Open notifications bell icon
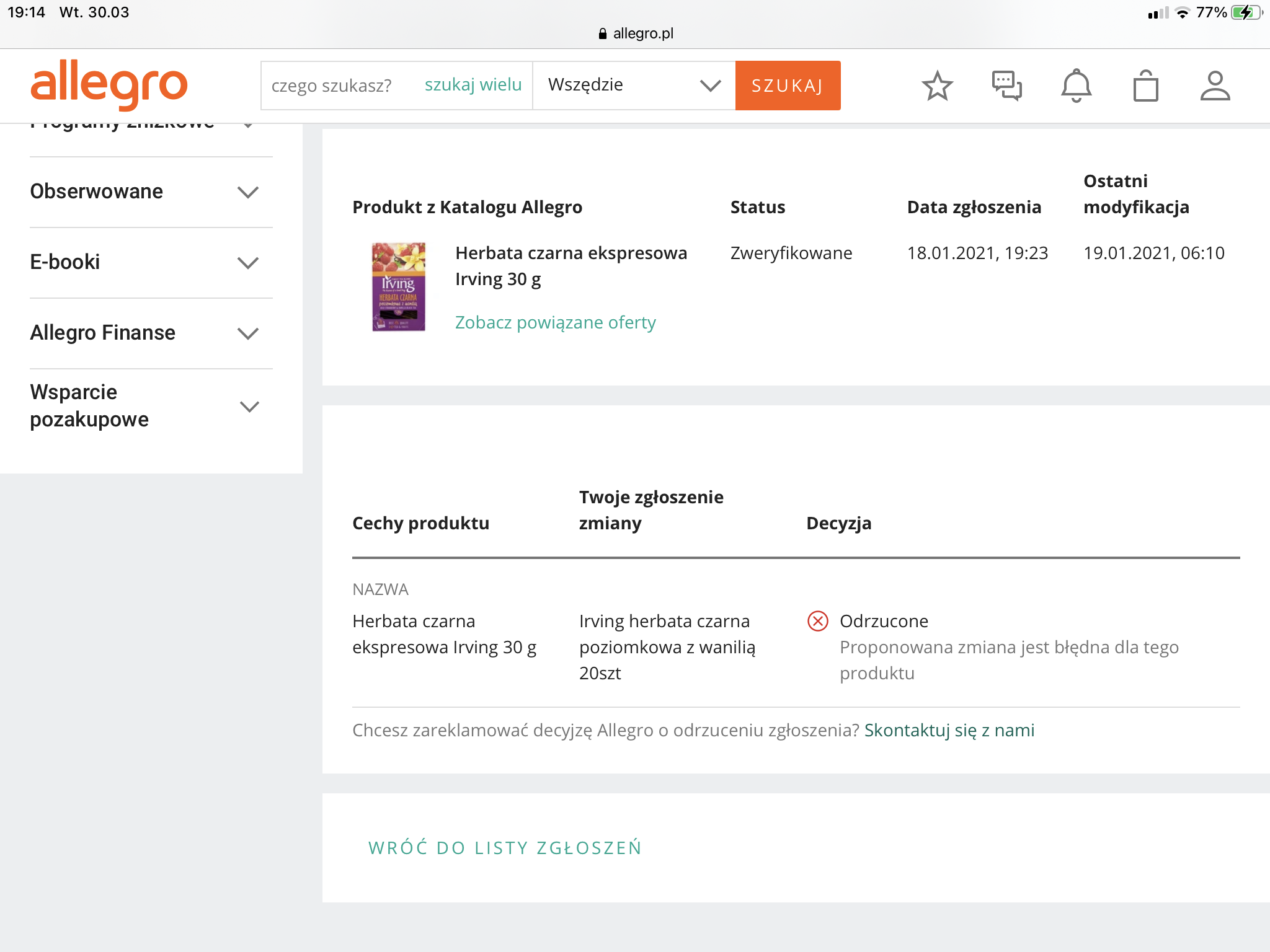Viewport: 1270px width, 952px height. point(1076,86)
